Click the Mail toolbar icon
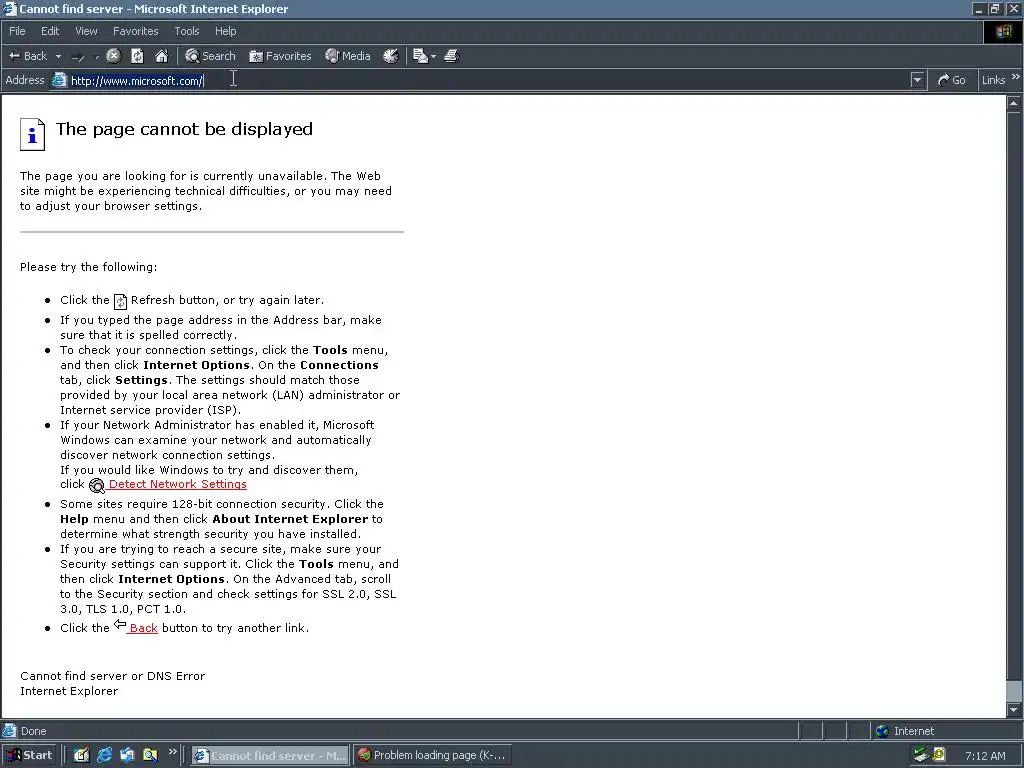Image resolution: width=1024 pixels, height=768 pixels. pyautogui.click(x=421, y=56)
